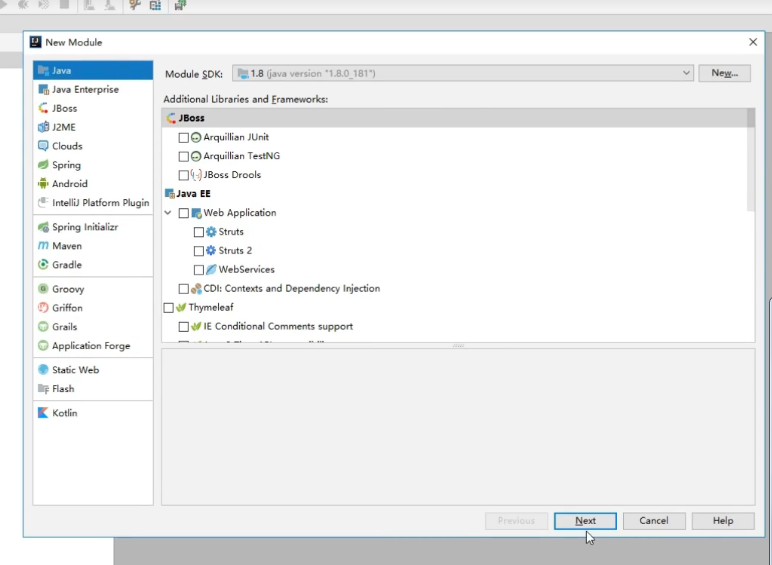Image resolution: width=772 pixels, height=565 pixels.
Task: Close the New Module dialog
Action: point(753,42)
